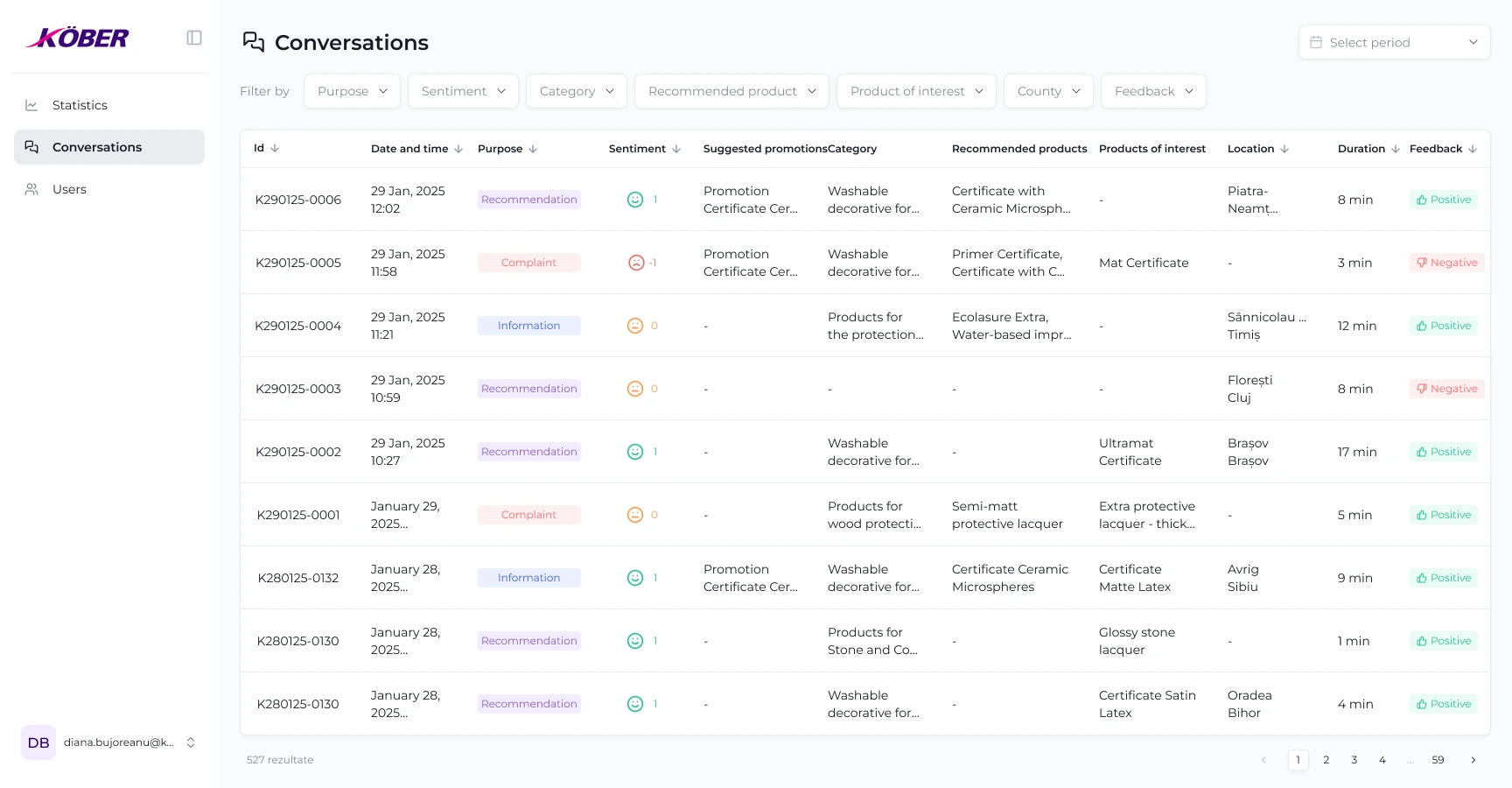Click Complaint tag for K290125-0001
Image resolution: width=1512 pixels, height=788 pixels.
click(529, 515)
